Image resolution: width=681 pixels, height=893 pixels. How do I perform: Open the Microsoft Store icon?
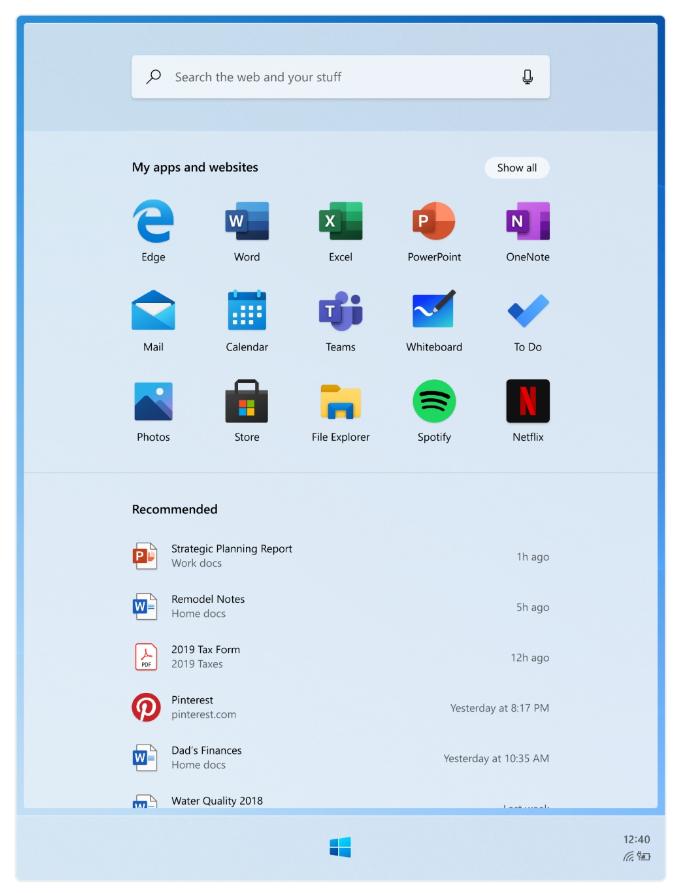pos(247,401)
